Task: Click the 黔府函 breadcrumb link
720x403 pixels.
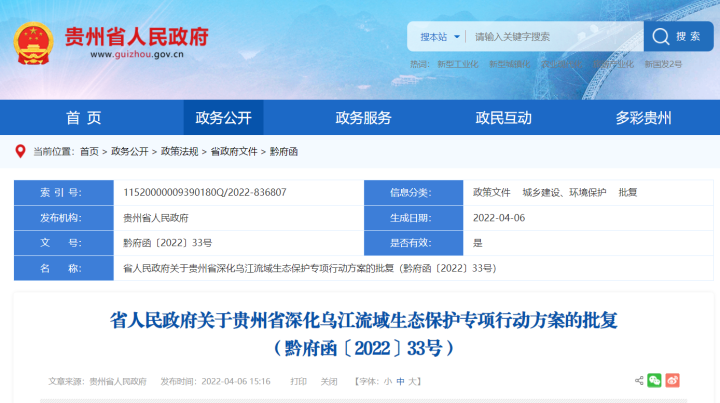Action: [284, 151]
